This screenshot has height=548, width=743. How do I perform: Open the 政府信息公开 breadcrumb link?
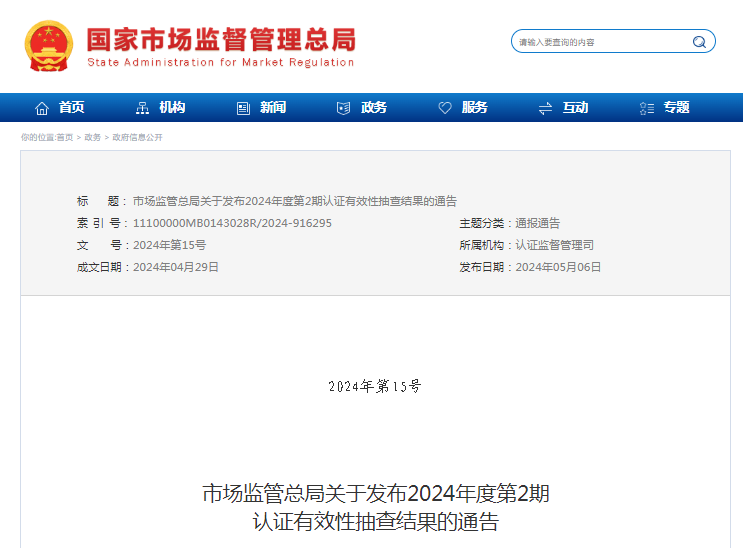tap(137, 137)
